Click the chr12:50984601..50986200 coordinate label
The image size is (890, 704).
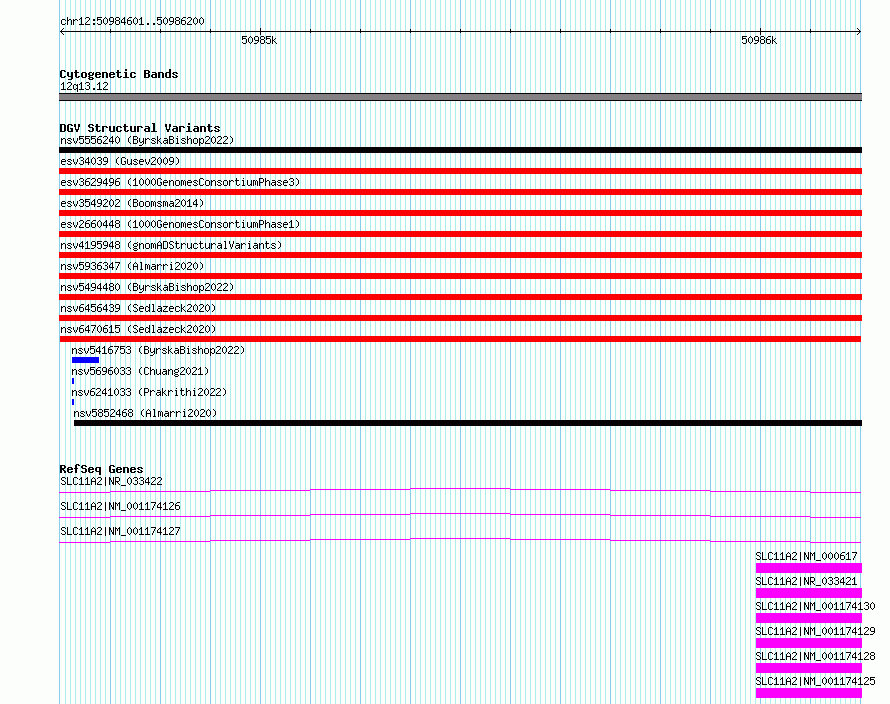132,21
